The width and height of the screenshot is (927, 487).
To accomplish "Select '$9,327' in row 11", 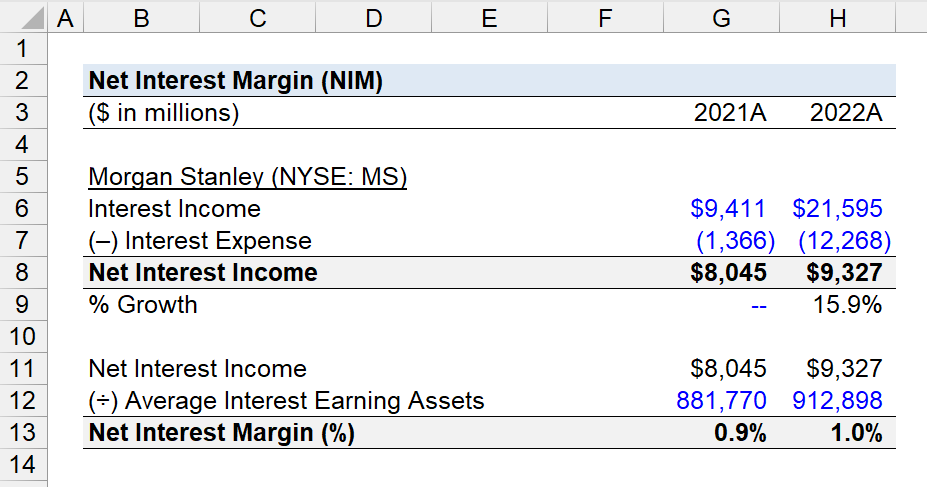I will coord(844,368).
